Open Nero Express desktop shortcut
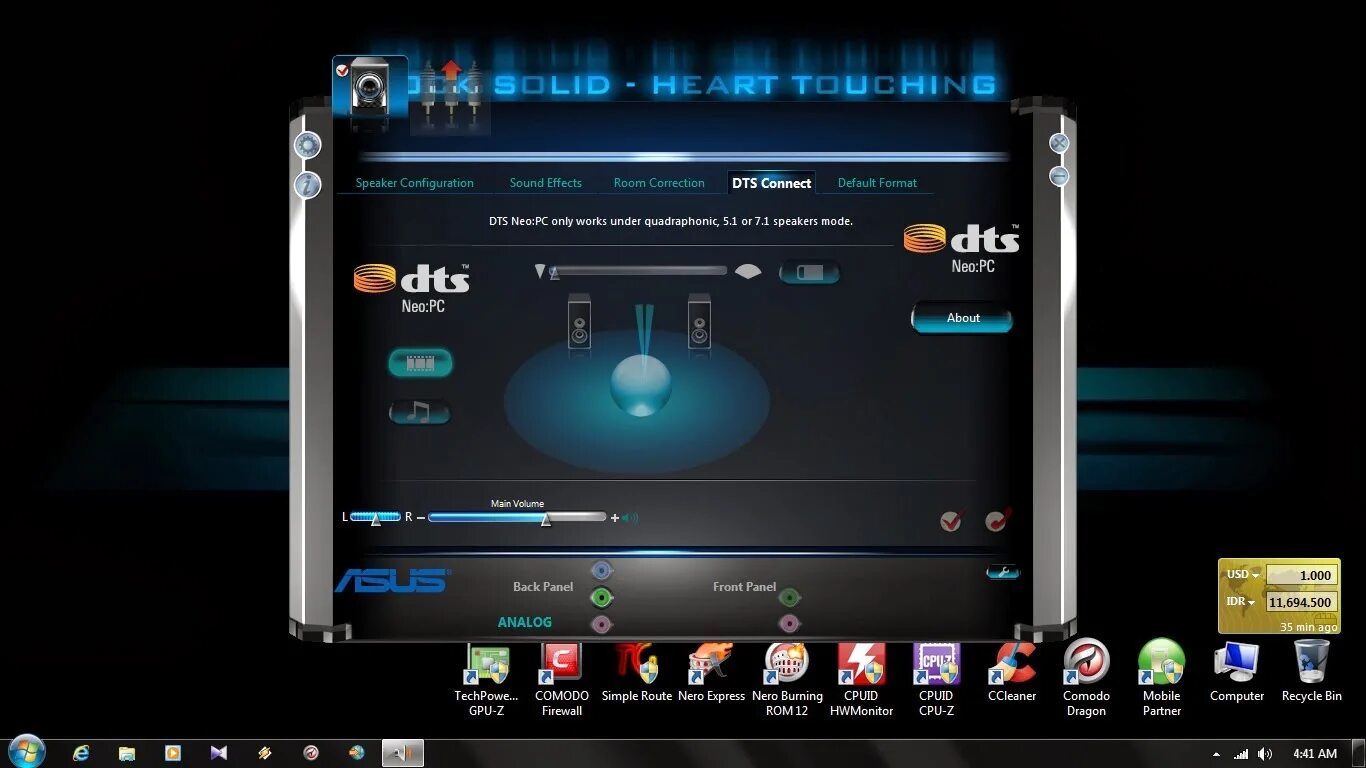Screen dimensions: 1366x768 tap(712, 673)
